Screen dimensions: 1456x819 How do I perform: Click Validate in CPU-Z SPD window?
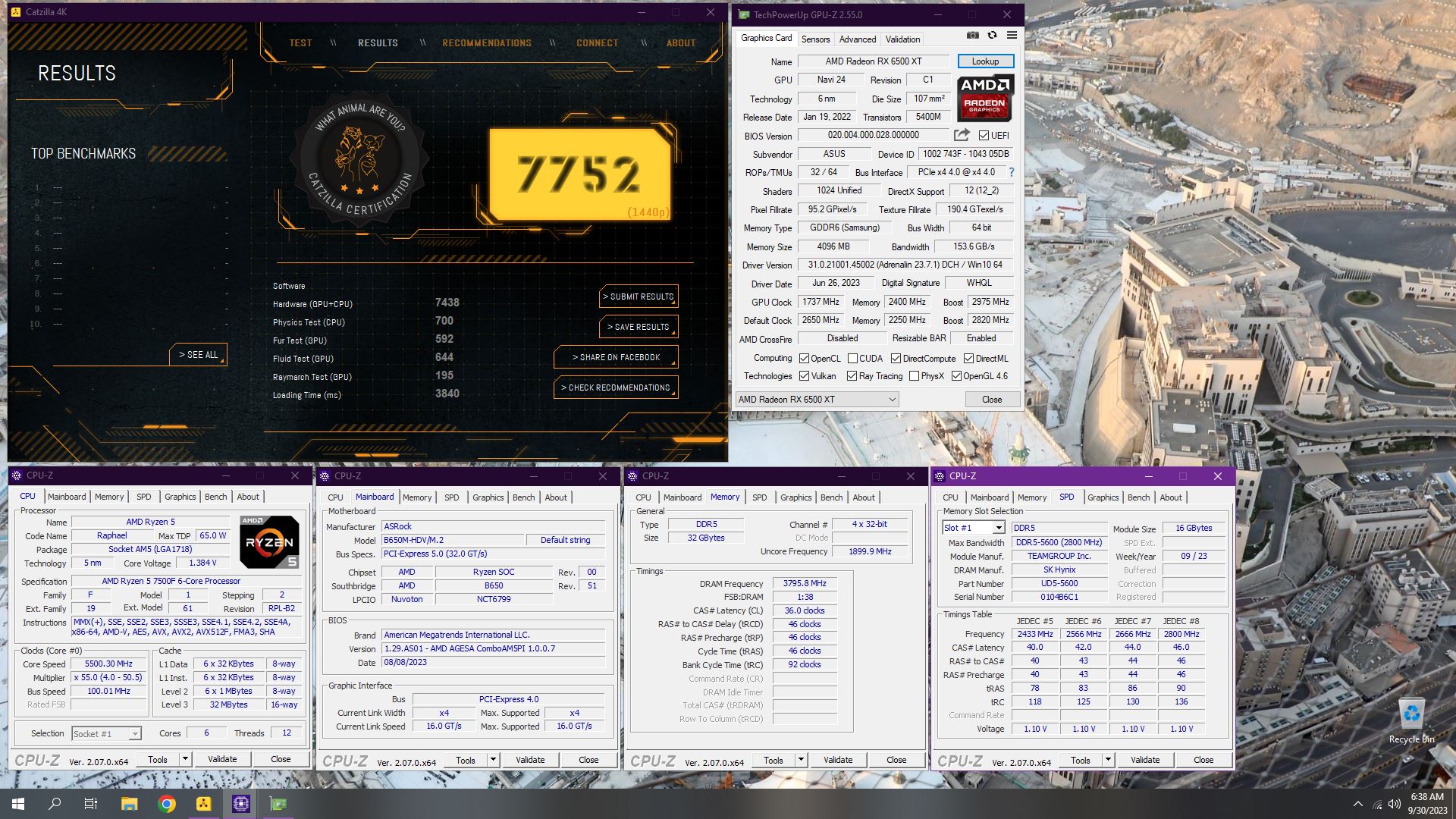point(1145,760)
